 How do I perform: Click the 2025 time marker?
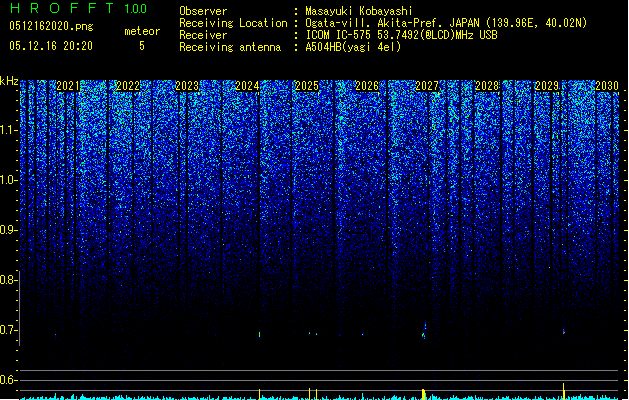pyautogui.click(x=307, y=86)
